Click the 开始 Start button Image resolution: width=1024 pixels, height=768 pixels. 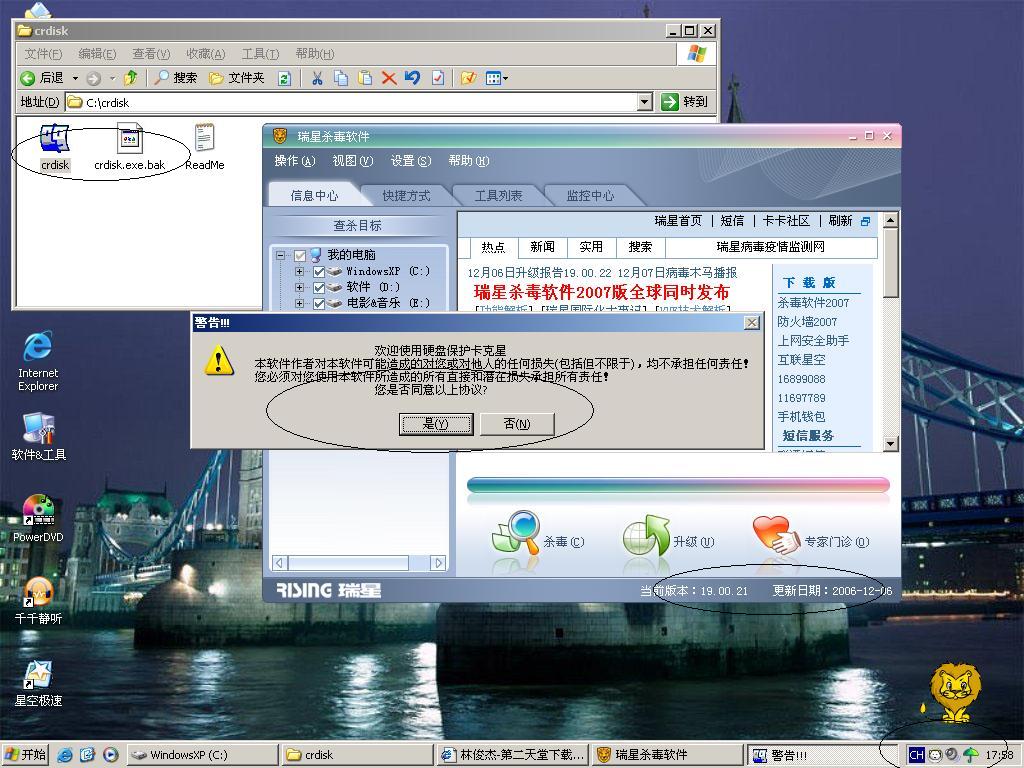point(25,755)
